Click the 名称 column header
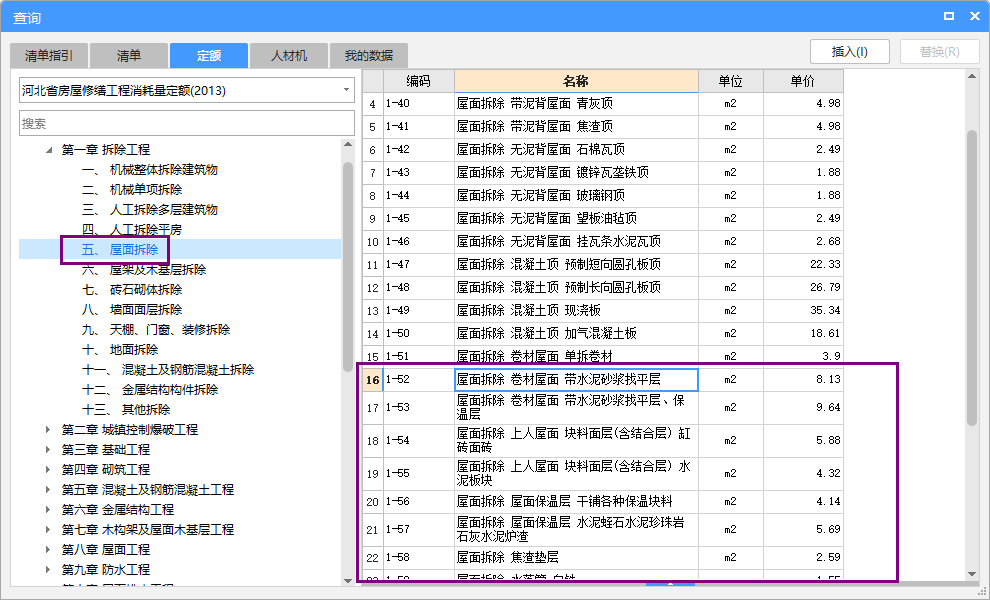Viewport: 990px width, 600px height. click(576, 81)
